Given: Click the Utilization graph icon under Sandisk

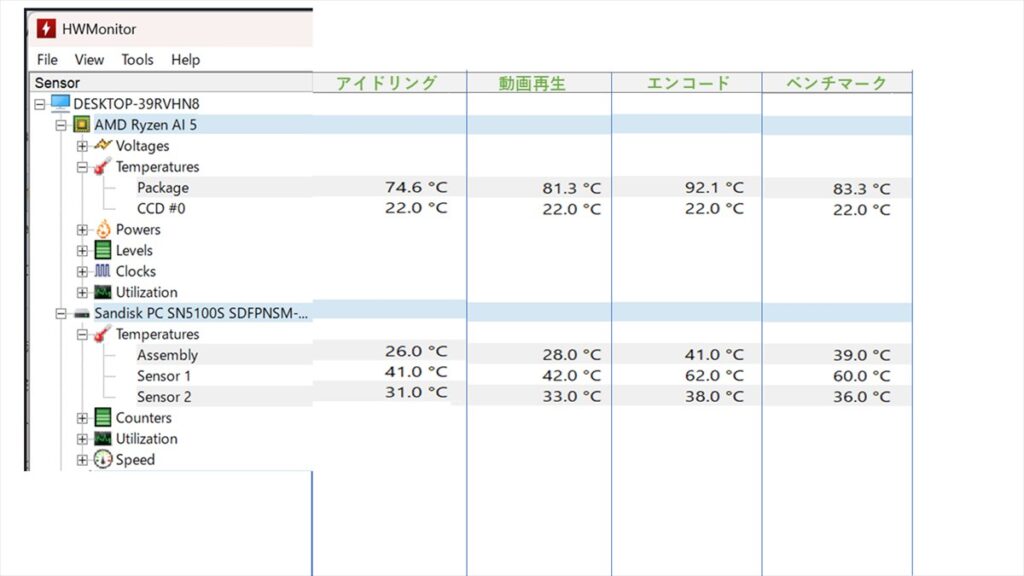Looking at the screenshot, I should click(x=103, y=438).
